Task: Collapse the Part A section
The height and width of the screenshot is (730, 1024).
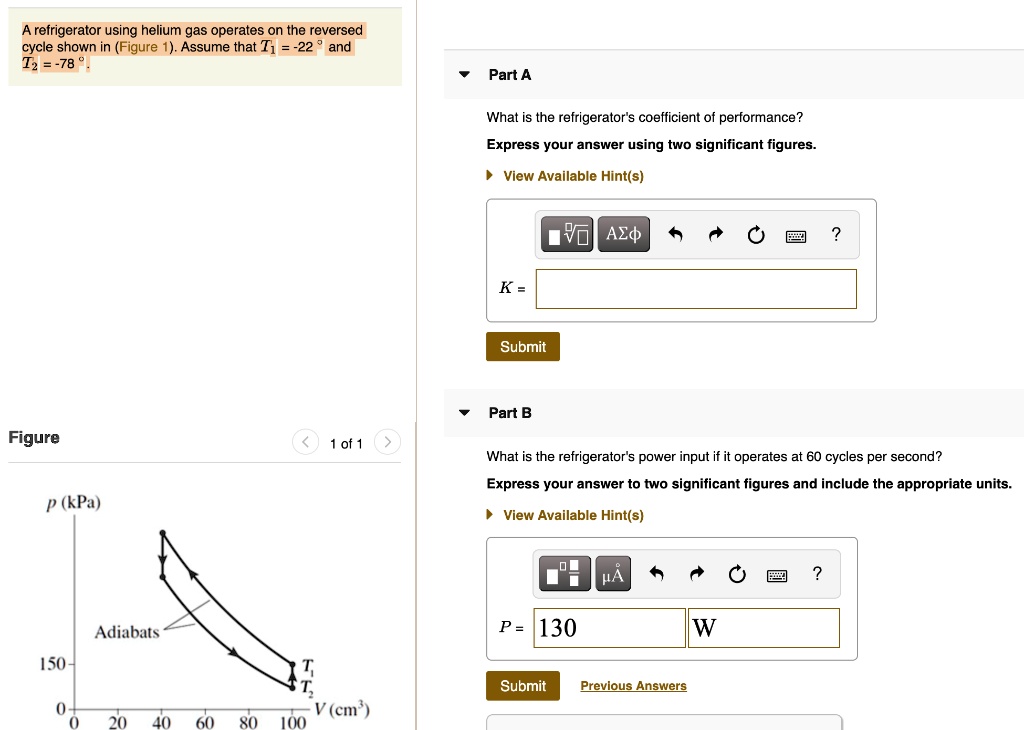Action: click(464, 74)
